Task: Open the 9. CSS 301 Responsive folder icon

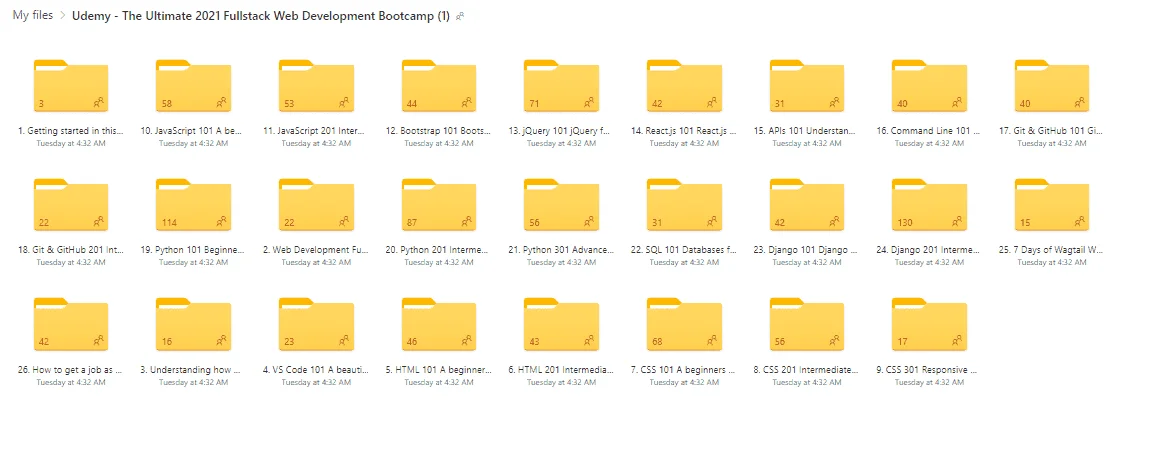Action: point(929,324)
